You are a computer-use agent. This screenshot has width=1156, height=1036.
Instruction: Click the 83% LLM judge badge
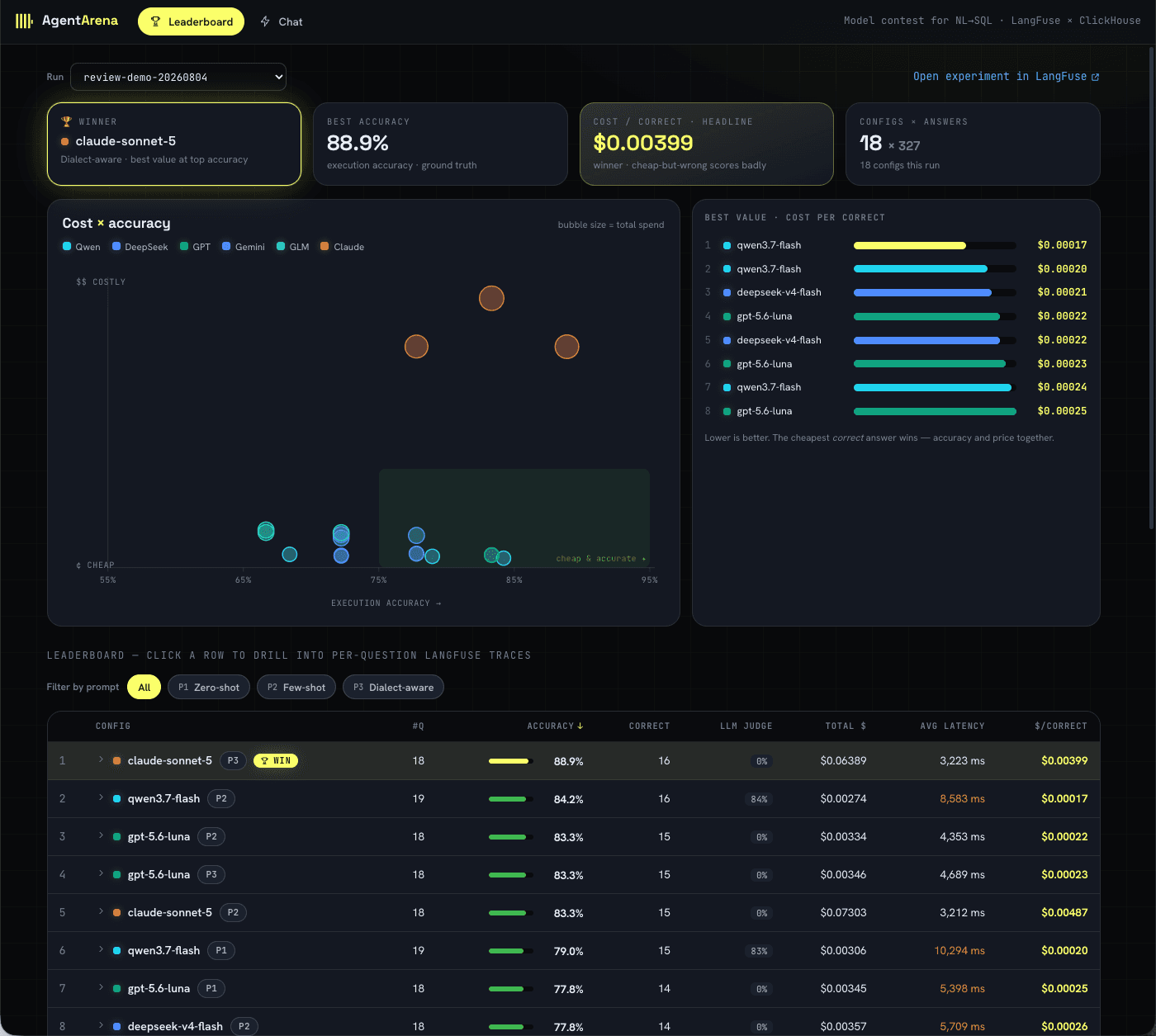pyautogui.click(x=759, y=951)
